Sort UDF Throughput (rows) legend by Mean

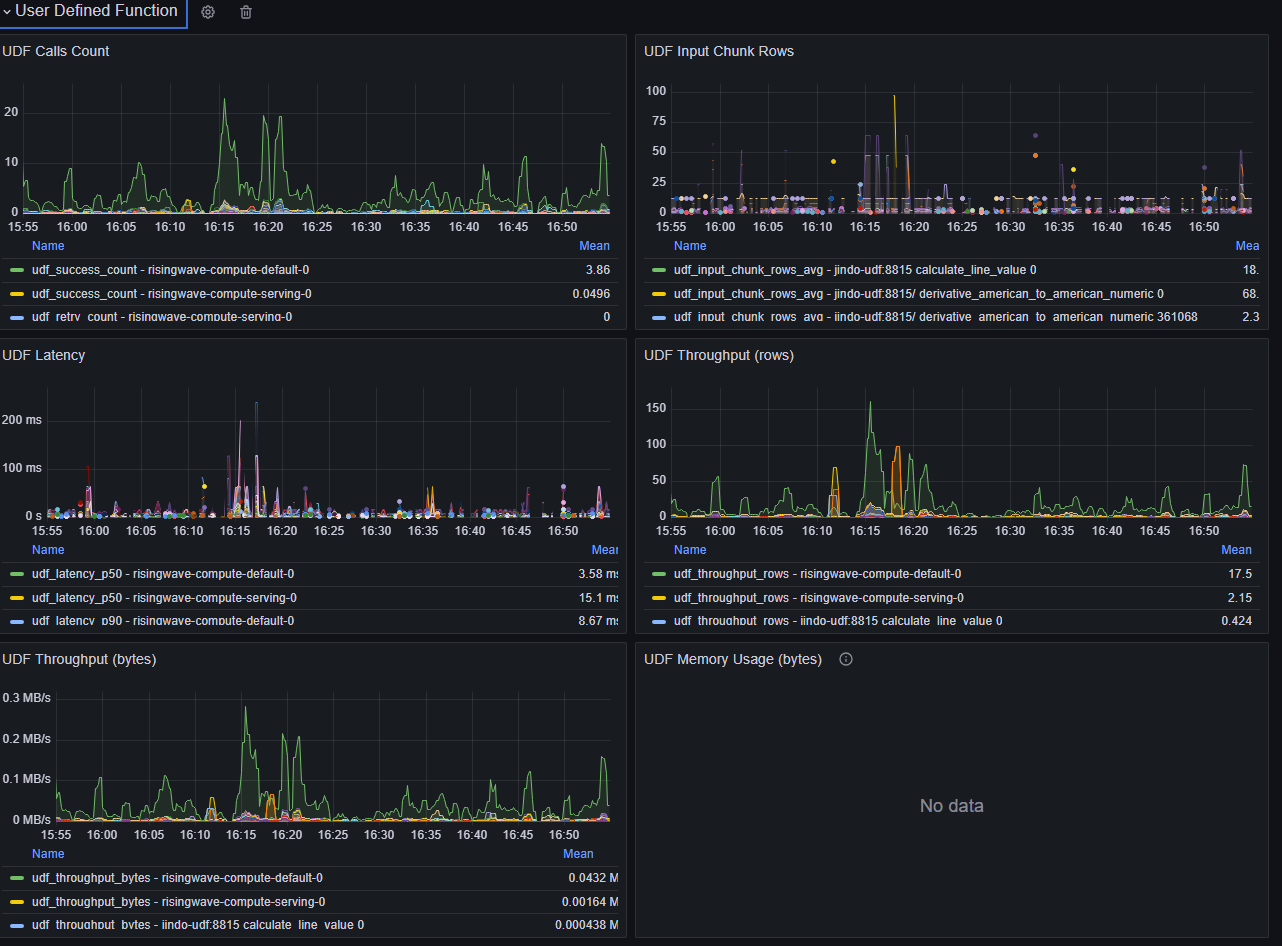1236,550
